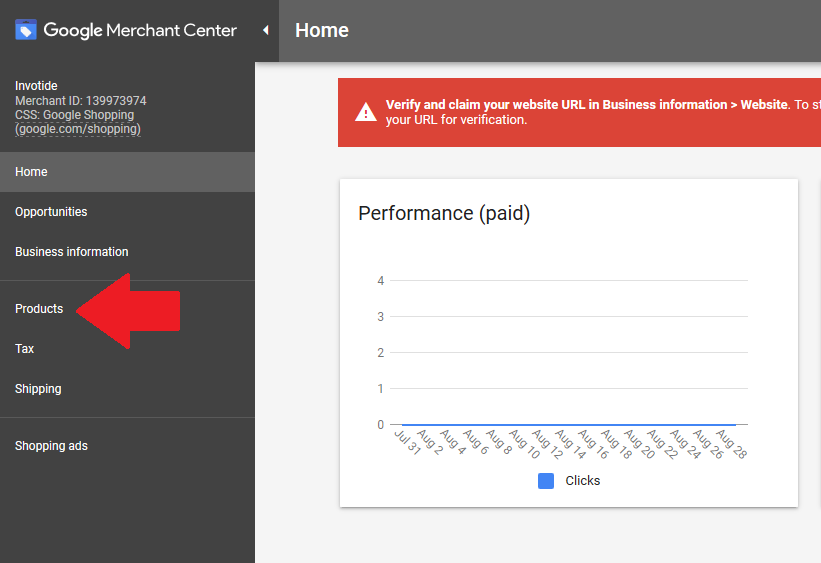The height and width of the screenshot is (563, 821).
Task: Click the warning triangle icon in the red banner
Action: click(x=366, y=112)
